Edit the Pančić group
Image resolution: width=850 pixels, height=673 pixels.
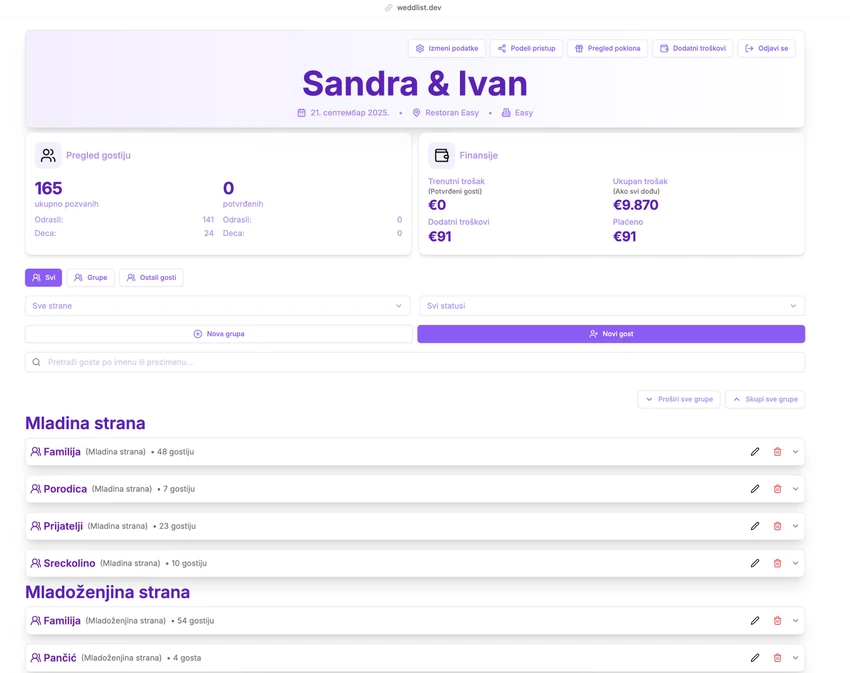(x=755, y=658)
